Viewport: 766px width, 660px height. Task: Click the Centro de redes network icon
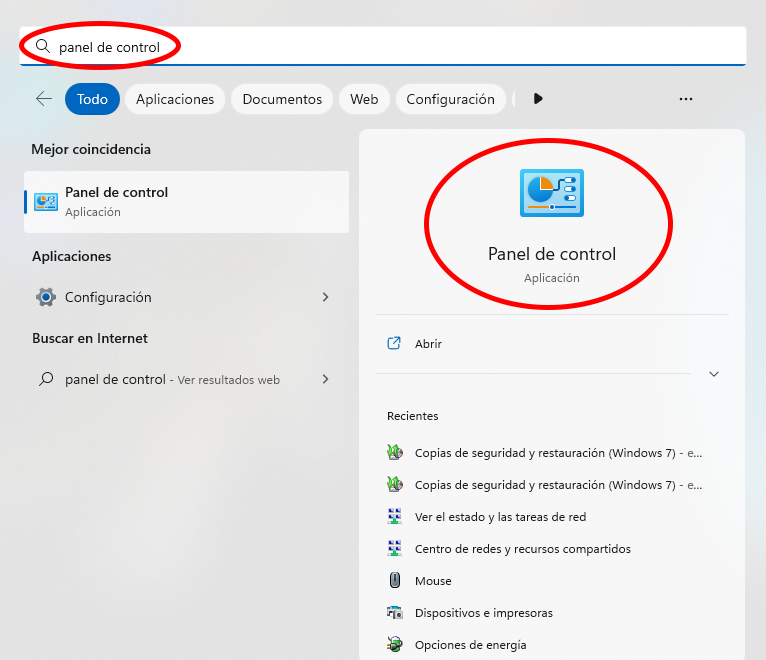point(395,549)
